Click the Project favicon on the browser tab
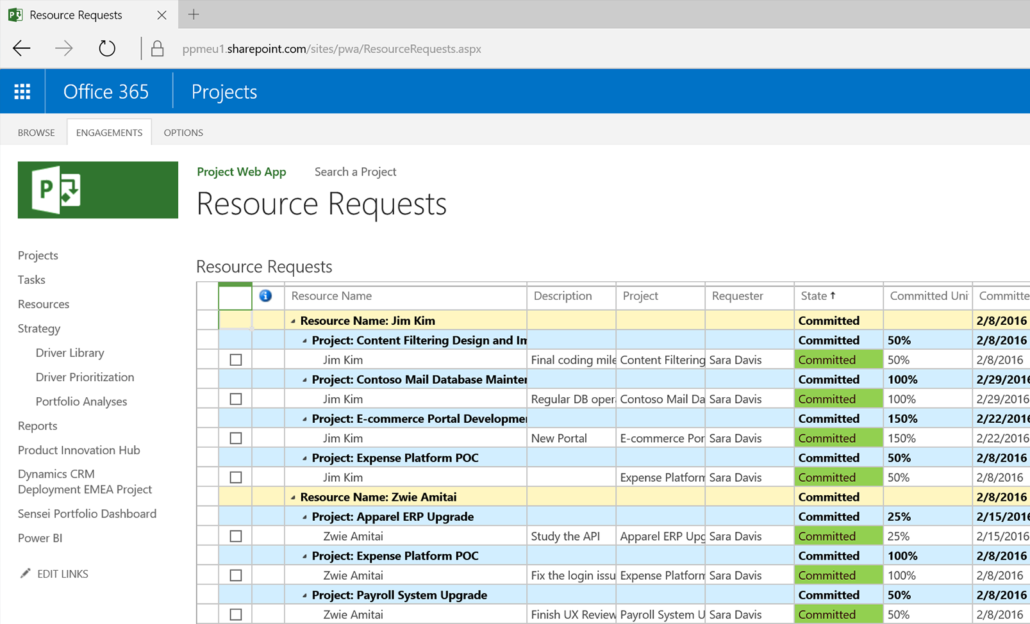The width and height of the screenshot is (1030, 624). pyautogui.click(x=15, y=14)
